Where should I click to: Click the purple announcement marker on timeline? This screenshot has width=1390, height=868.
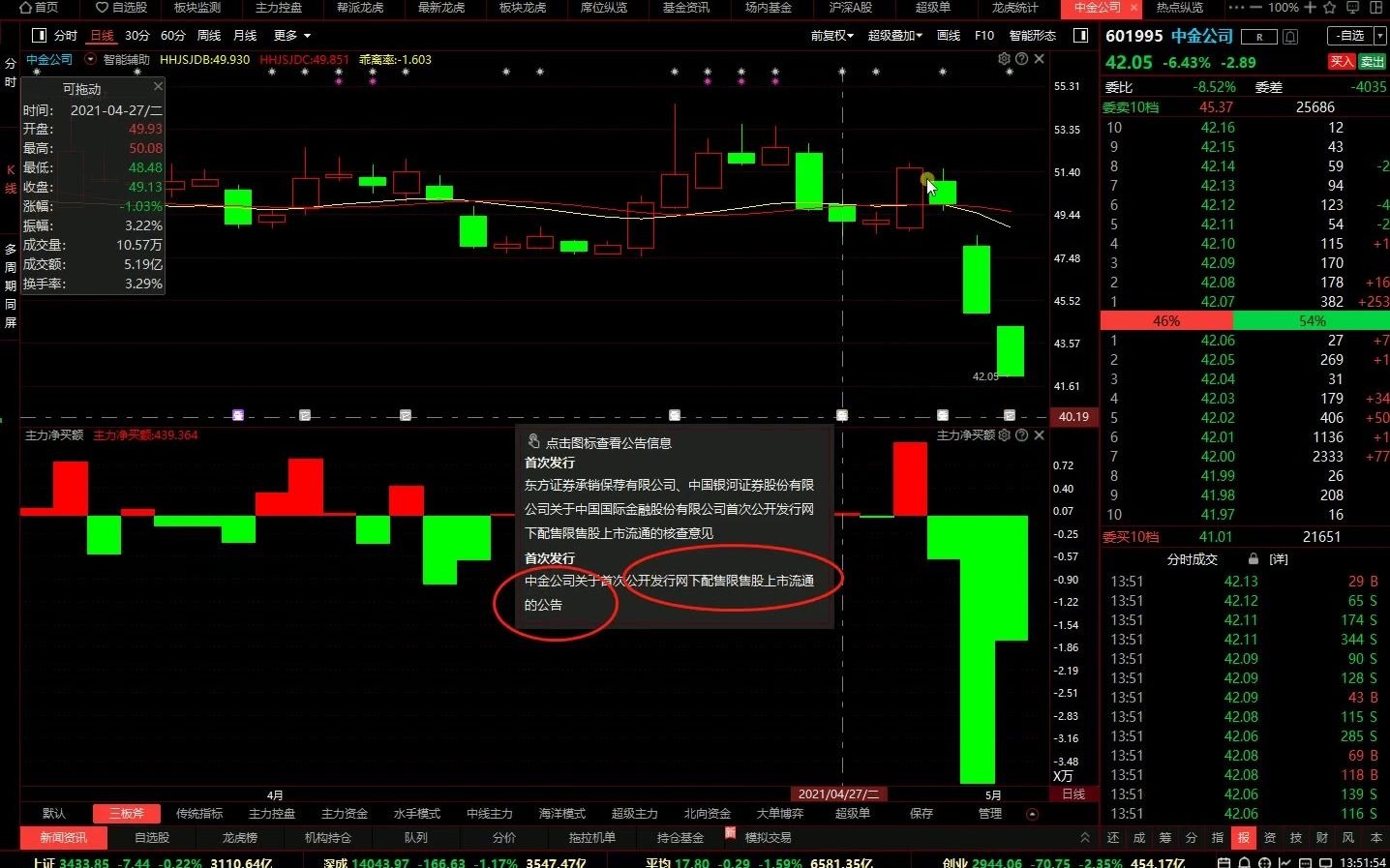click(x=238, y=415)
